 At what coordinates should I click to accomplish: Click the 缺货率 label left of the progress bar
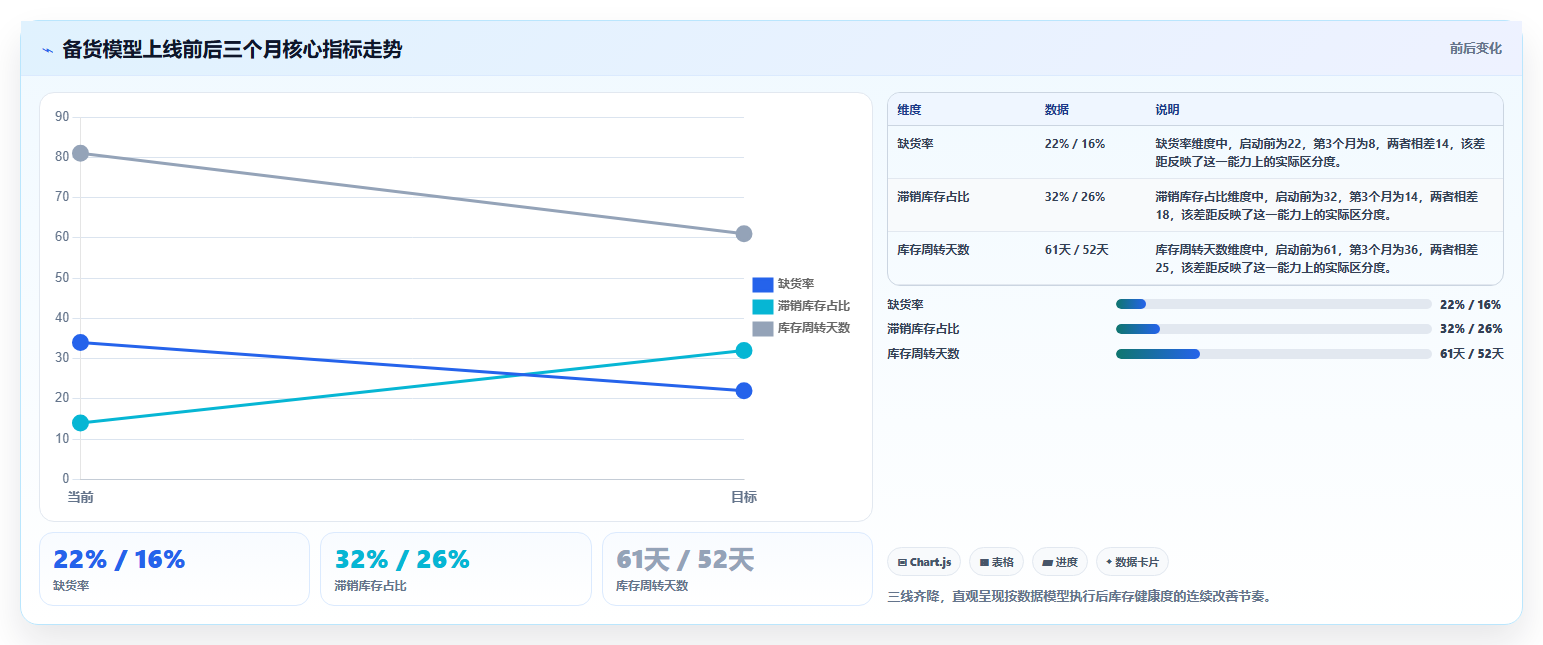coord(905,305)
